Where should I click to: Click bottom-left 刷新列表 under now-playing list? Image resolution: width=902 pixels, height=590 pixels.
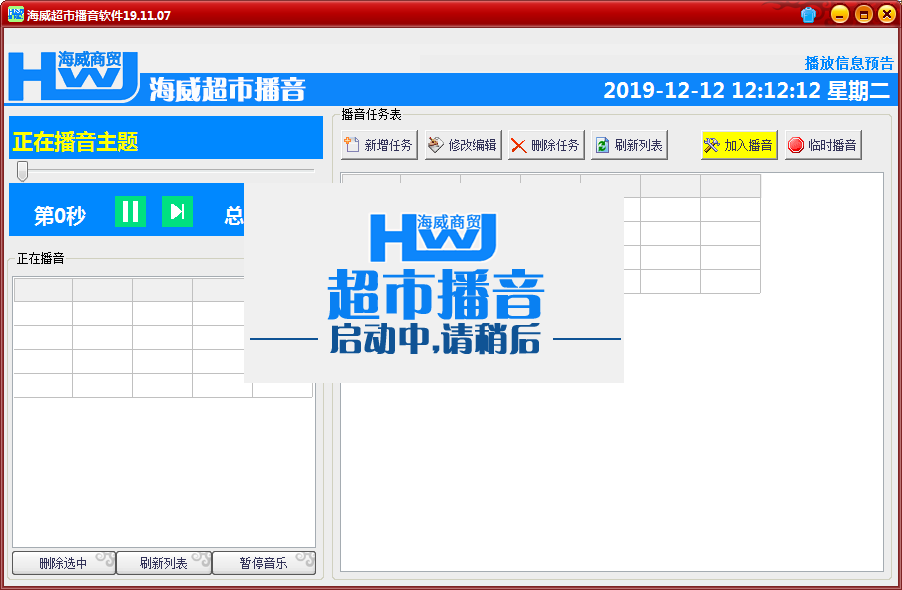(164, 563)
